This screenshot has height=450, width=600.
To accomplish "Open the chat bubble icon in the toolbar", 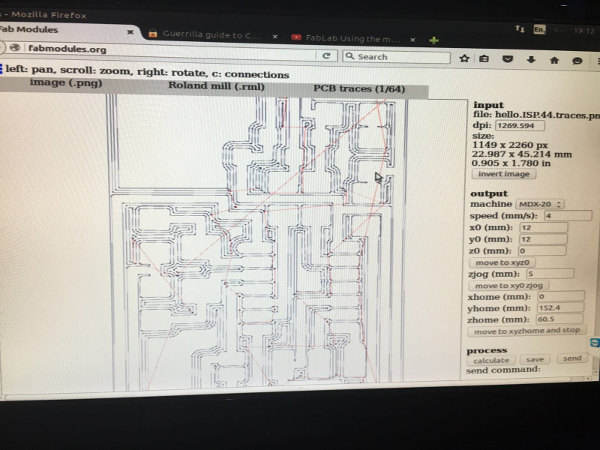I will pyautogui.click(x=577, y=60).
